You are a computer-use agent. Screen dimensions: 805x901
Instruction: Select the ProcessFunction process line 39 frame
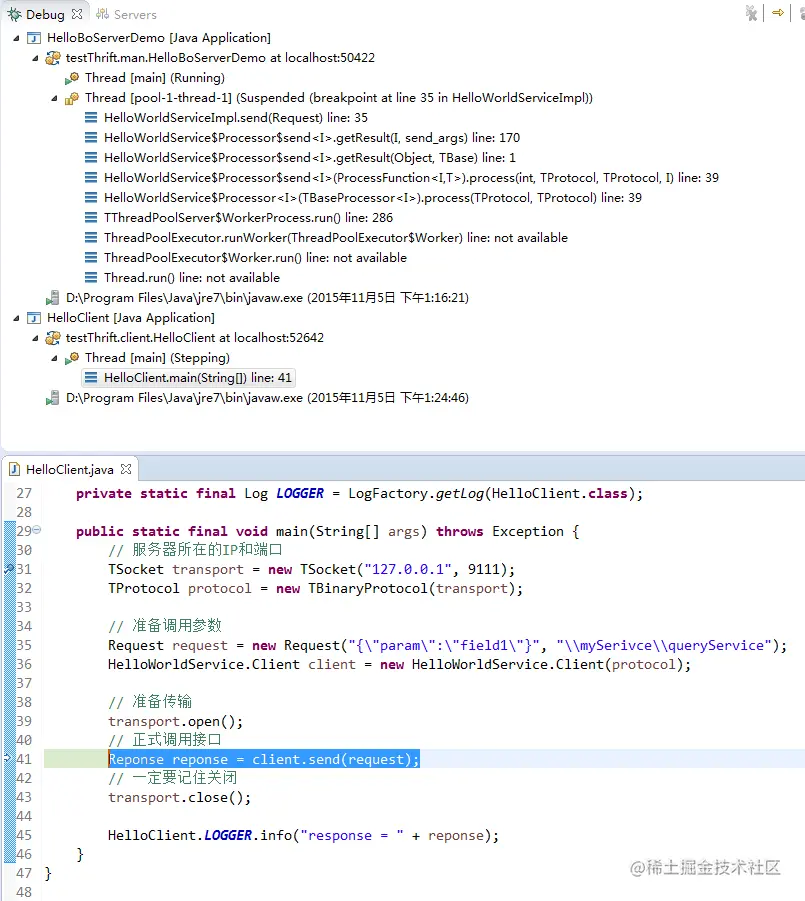click(411, 178)
